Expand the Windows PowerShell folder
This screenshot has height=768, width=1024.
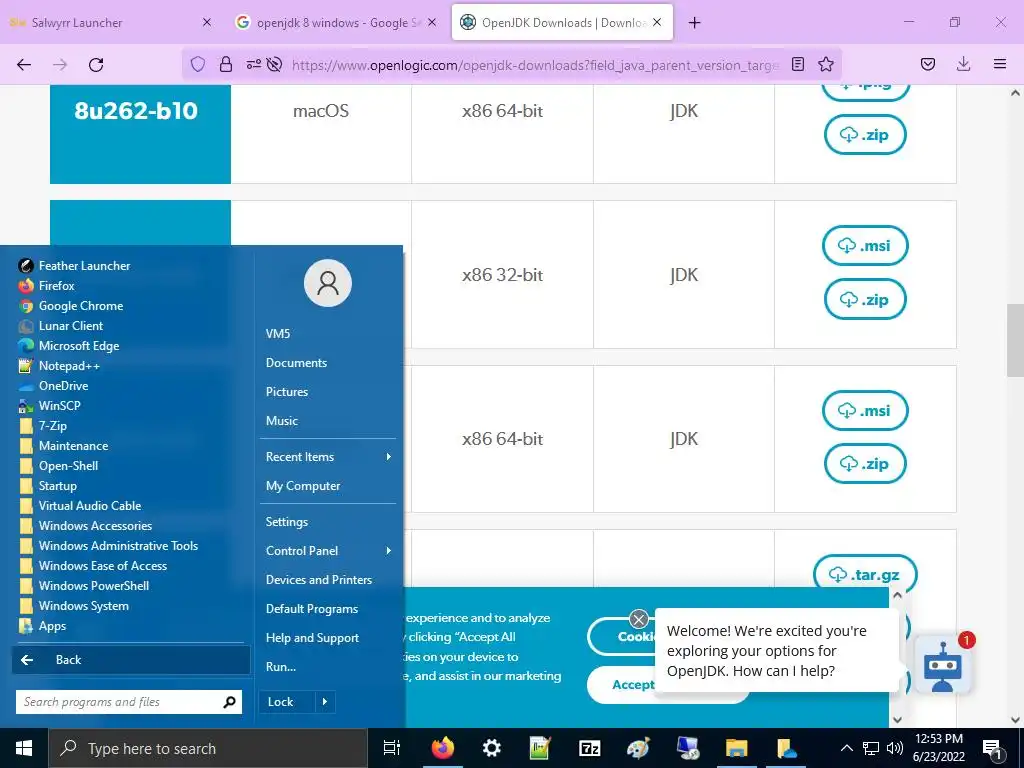(x=84, y=586)
